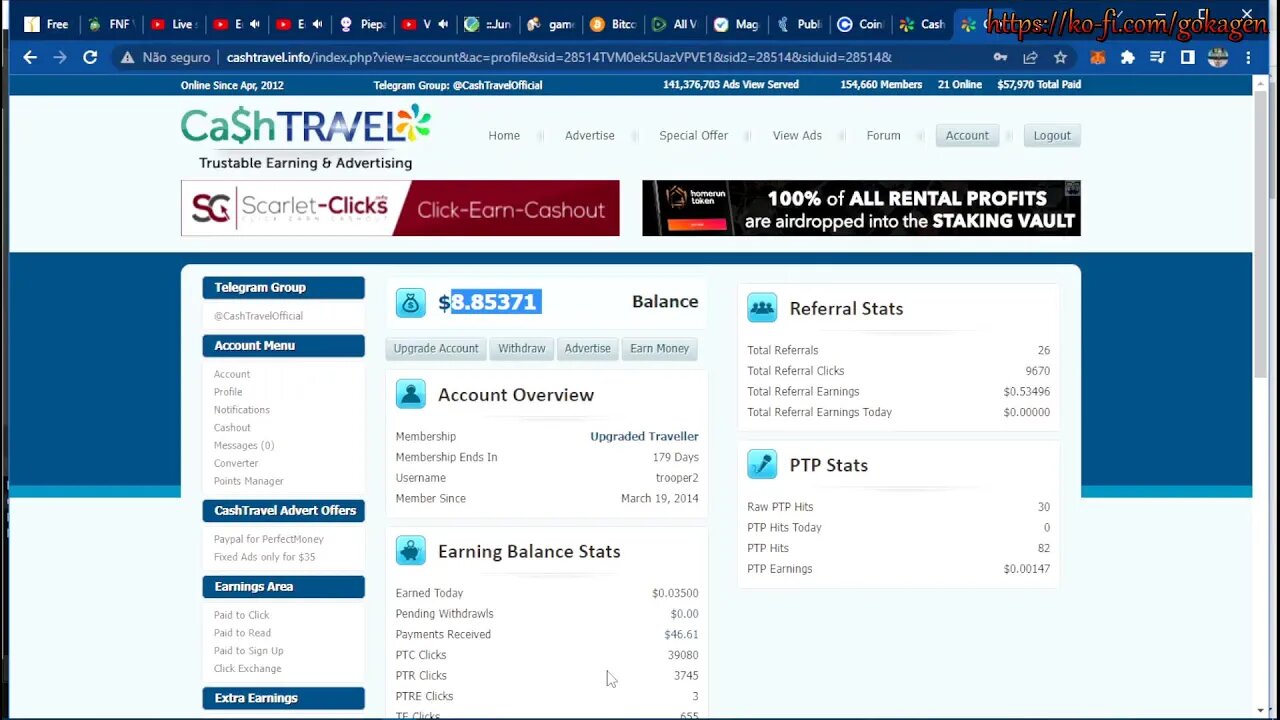Click Advertise button under balance
The image size is (1280, 720).
(x=587, y=348)
